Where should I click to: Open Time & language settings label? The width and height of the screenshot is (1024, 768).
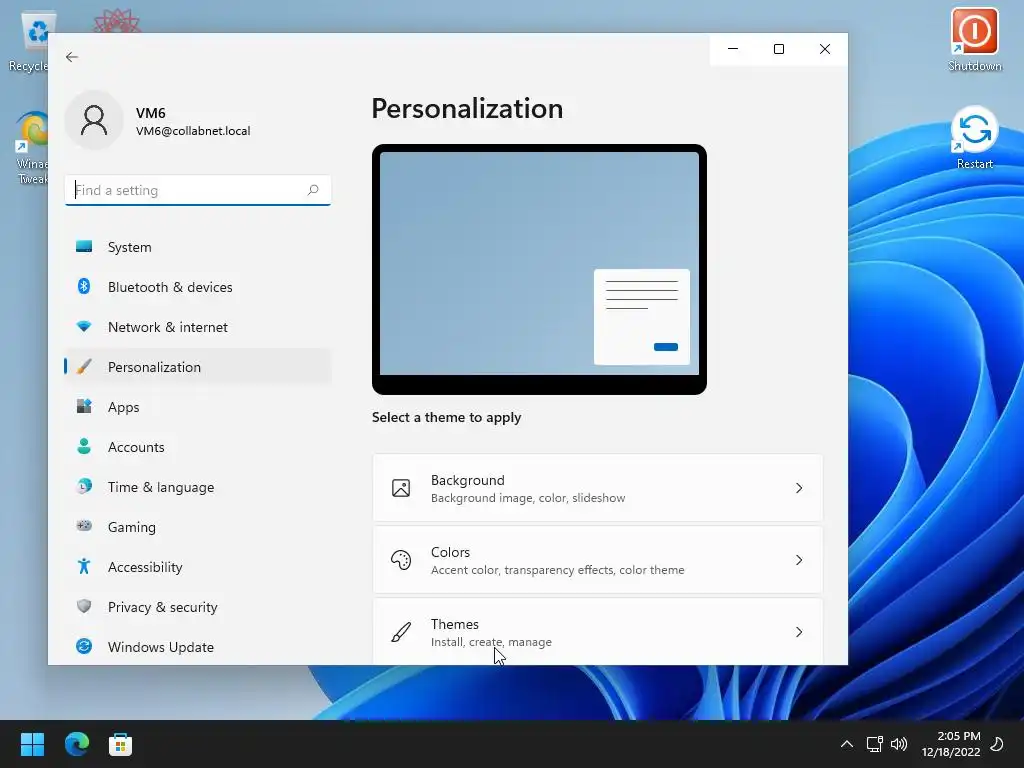click(x=161, y=487)
